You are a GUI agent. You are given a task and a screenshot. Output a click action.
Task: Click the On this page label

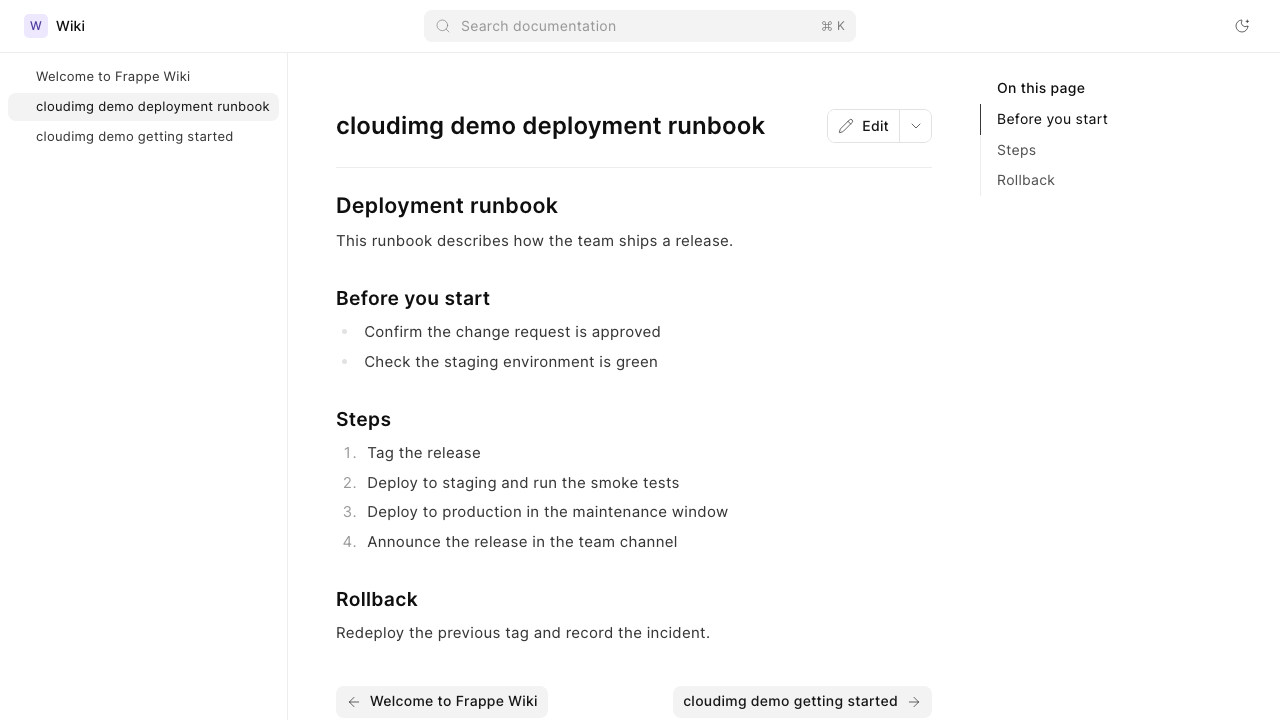(1041, 88)
